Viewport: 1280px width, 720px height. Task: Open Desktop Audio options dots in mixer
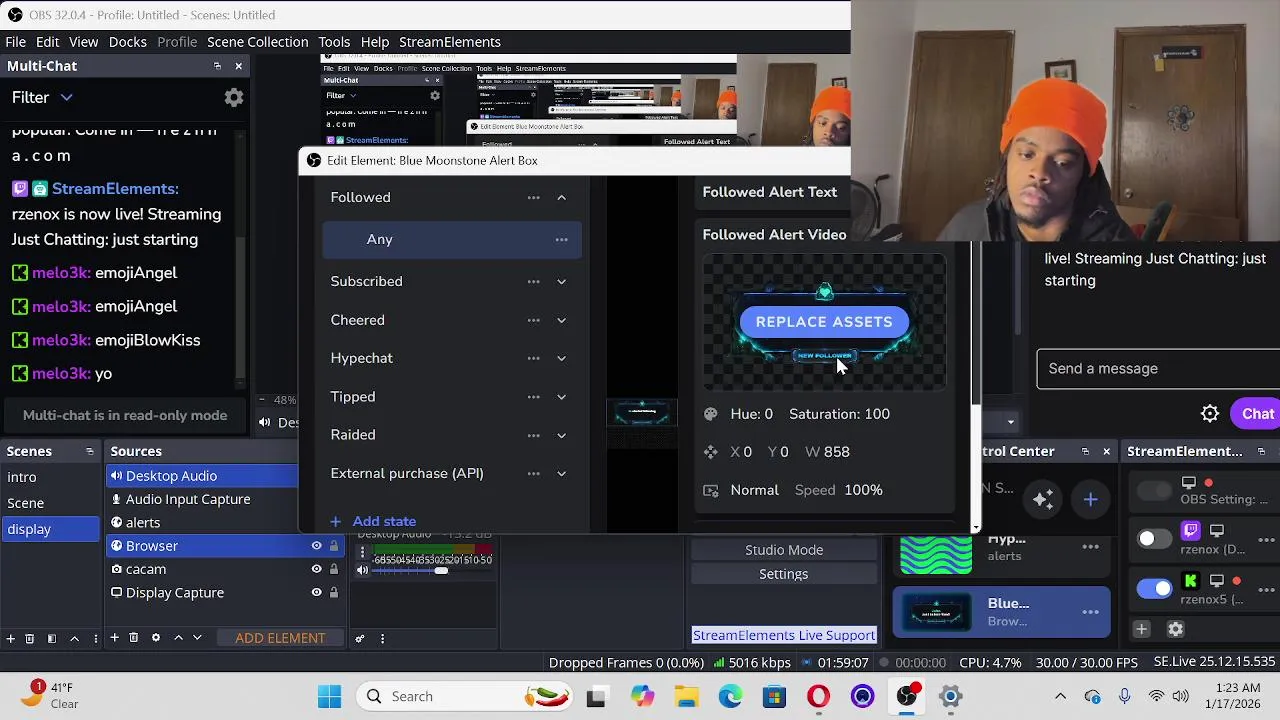tap(362, 553)
